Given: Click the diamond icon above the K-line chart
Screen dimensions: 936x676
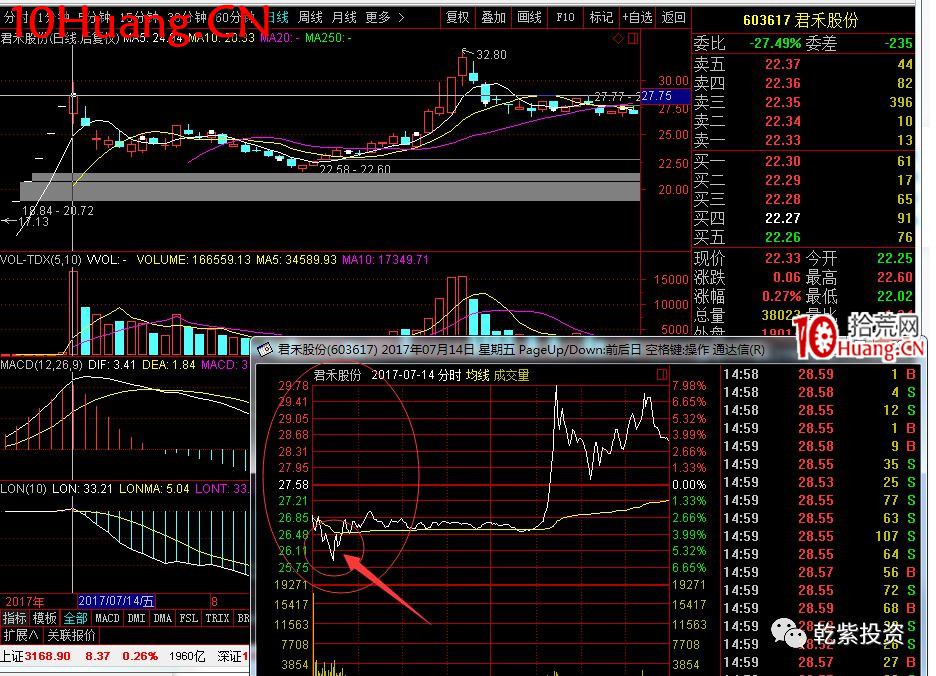Looking at the screenshot, I should click(x=618, y=39).
